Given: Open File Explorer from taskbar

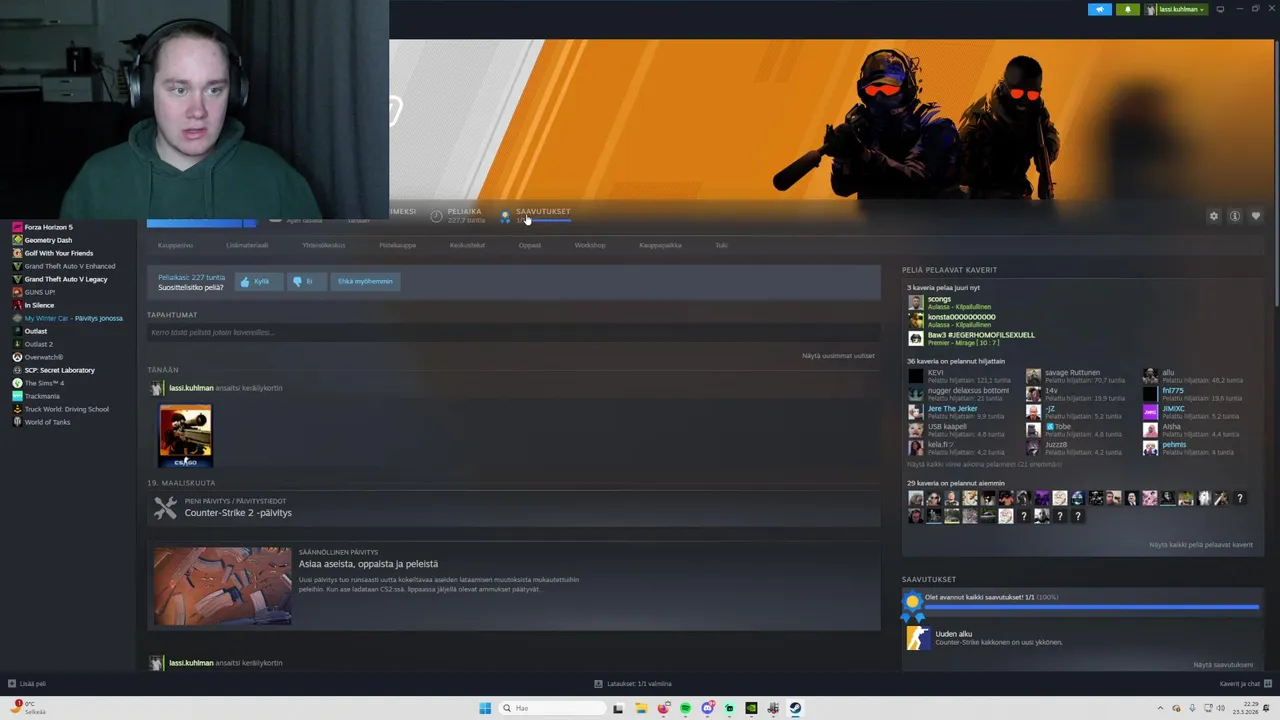Looking at the screenshot, I should (641, 708).
